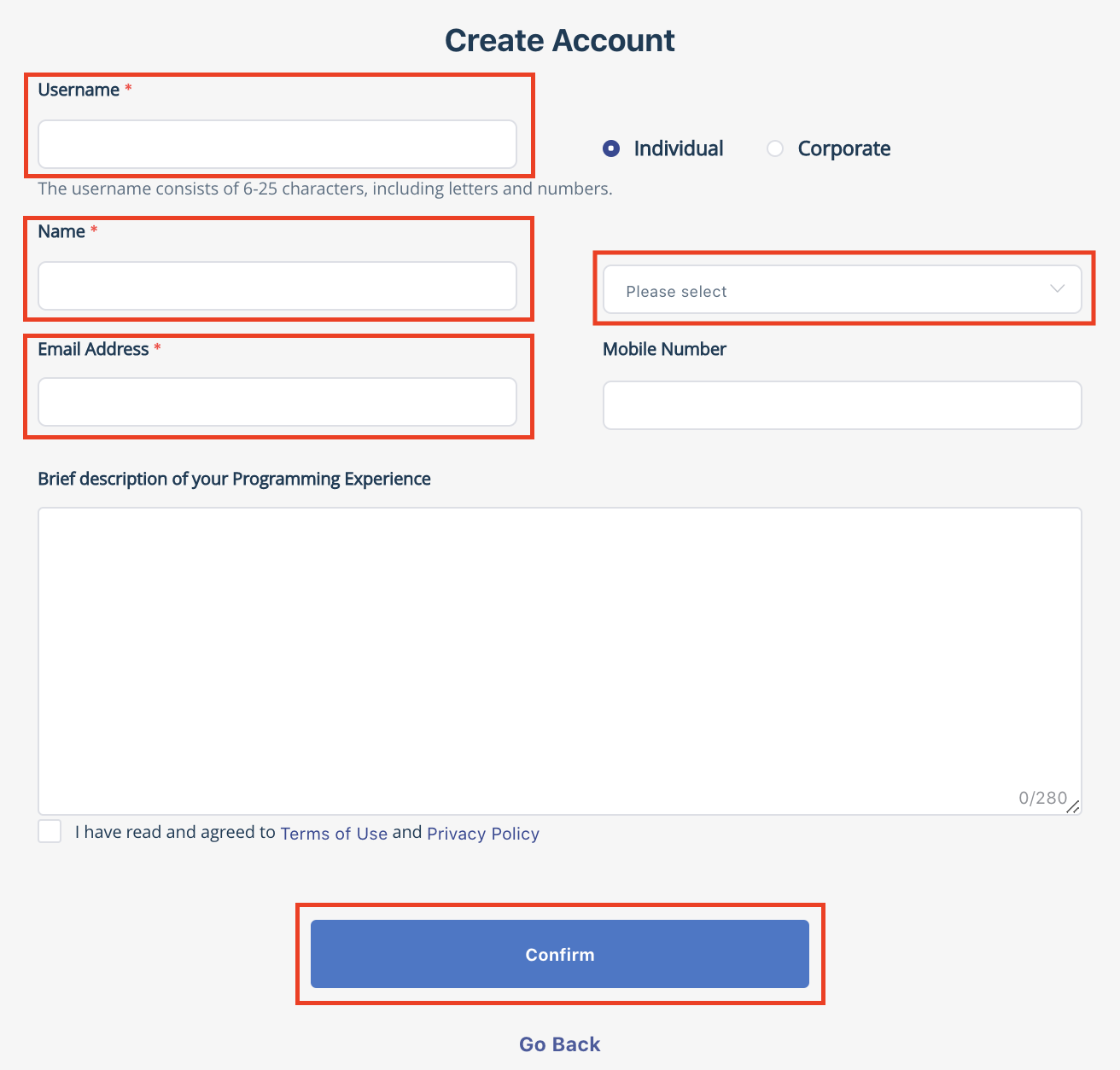Select the Mobile Number input field
1120x1070 pixels.
pos(842,405)
